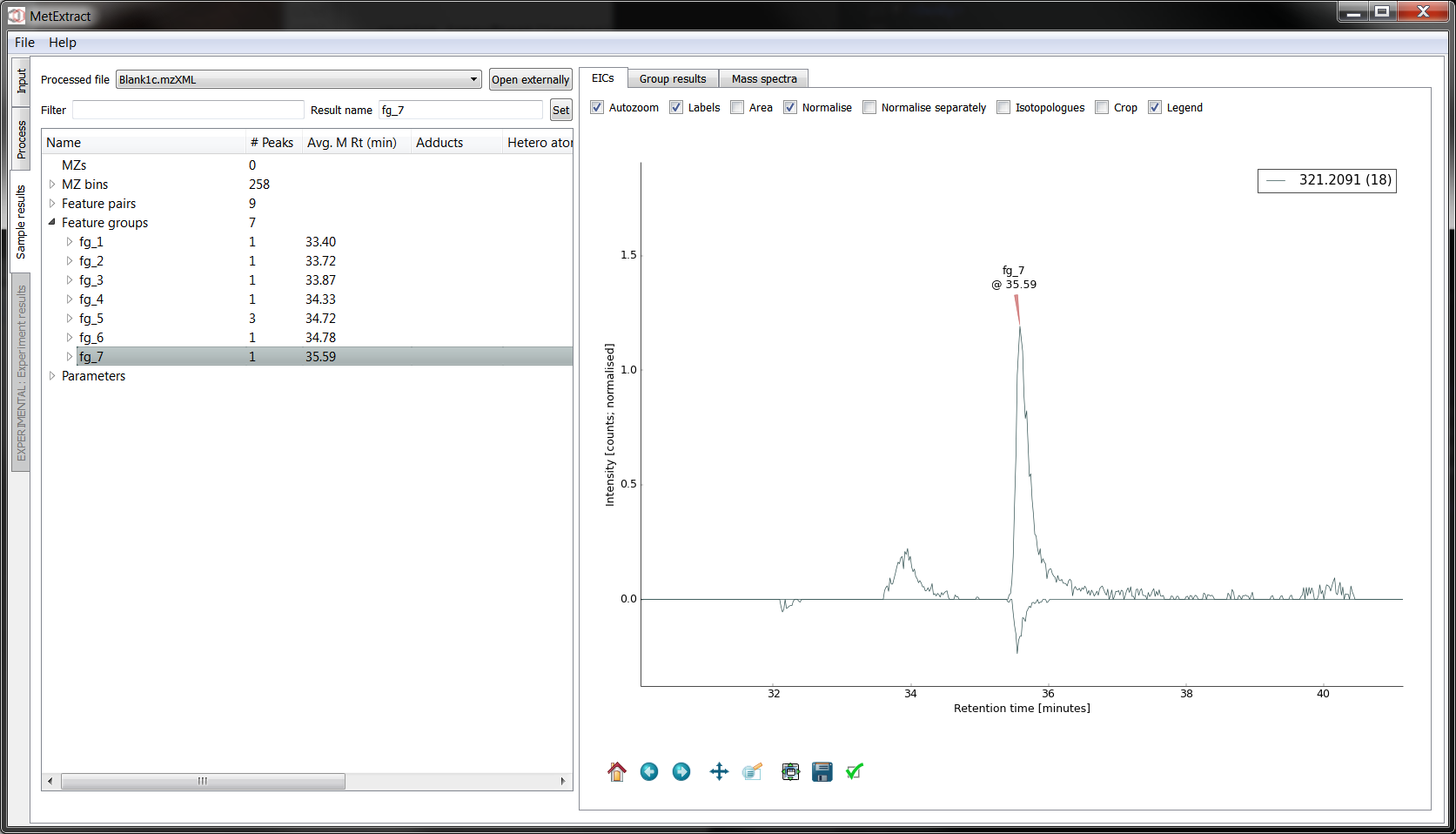
Task: Open the File menu
Action: 24,42
